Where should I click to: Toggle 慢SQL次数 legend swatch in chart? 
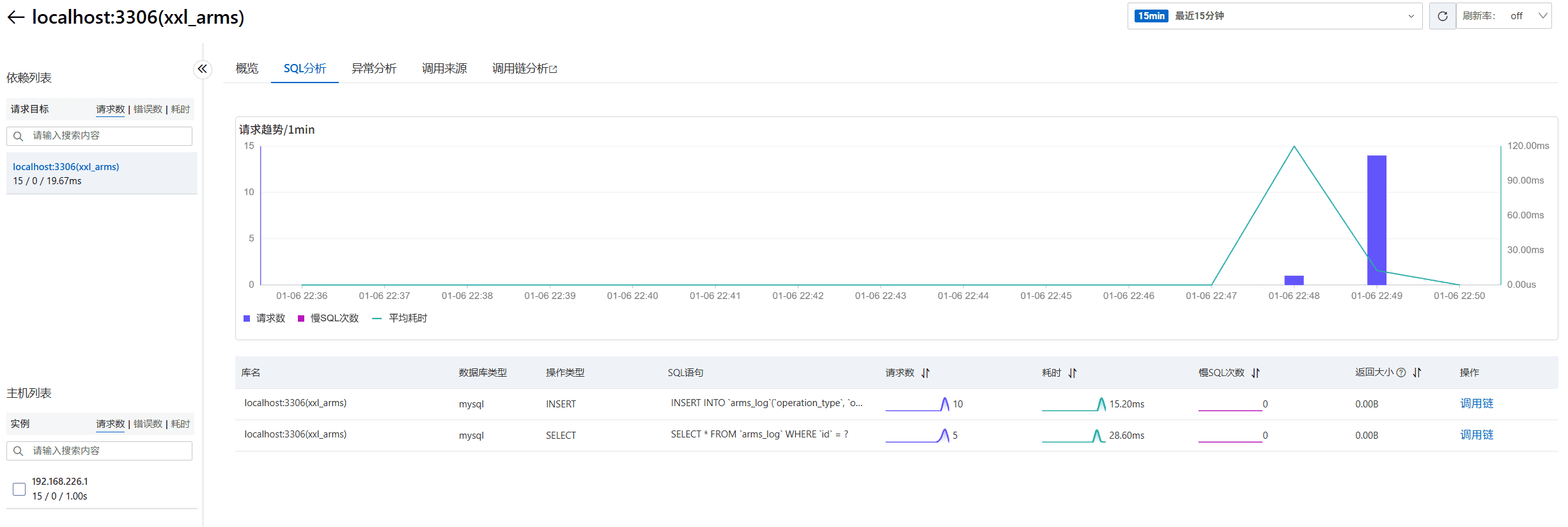[x=301, y=319]
